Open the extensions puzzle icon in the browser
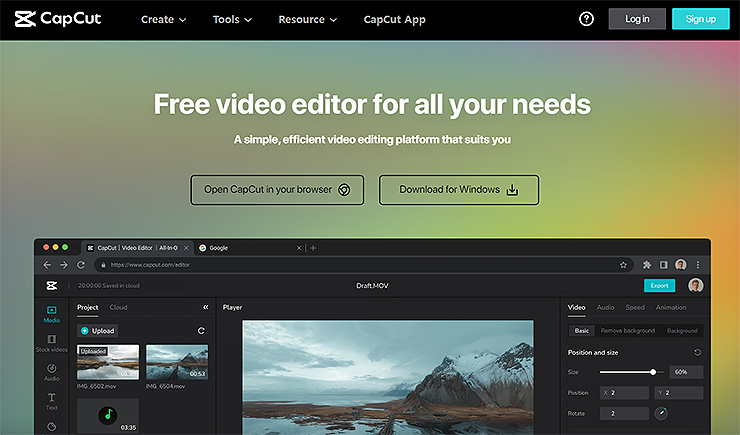 (647, 265)
